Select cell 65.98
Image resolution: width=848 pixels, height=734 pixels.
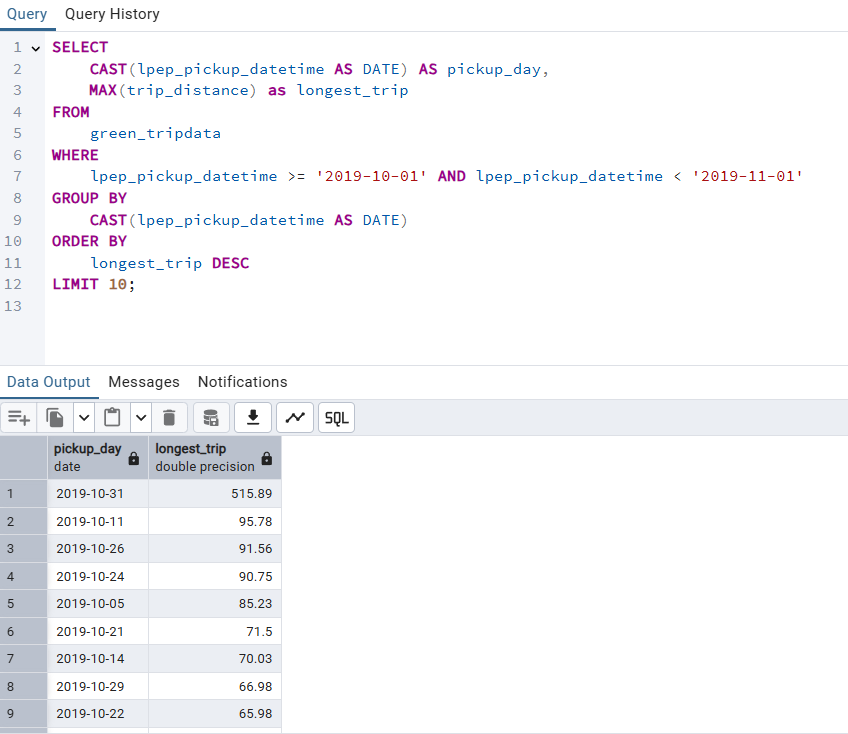pos(215,714)
